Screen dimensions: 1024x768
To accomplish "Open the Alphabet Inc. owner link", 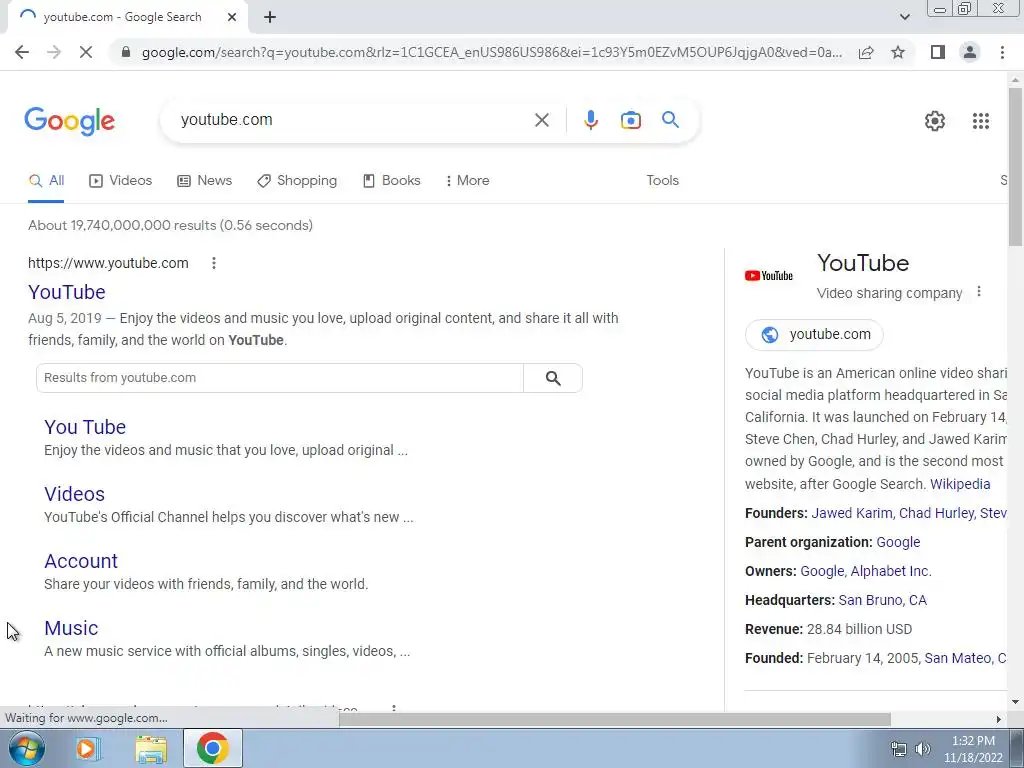I will pyautogui.click(x=891, y=571).
